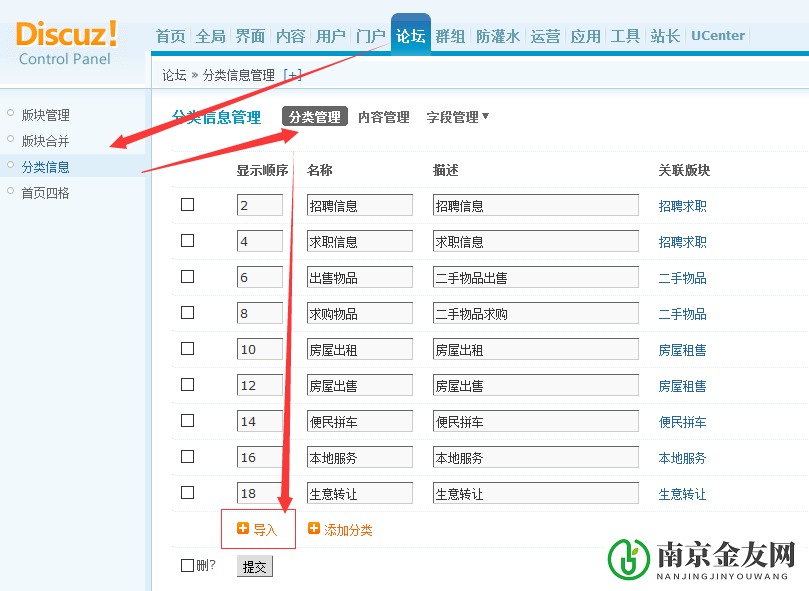Expand the [+] control in the breadcrumb

(x=293, y=73)
